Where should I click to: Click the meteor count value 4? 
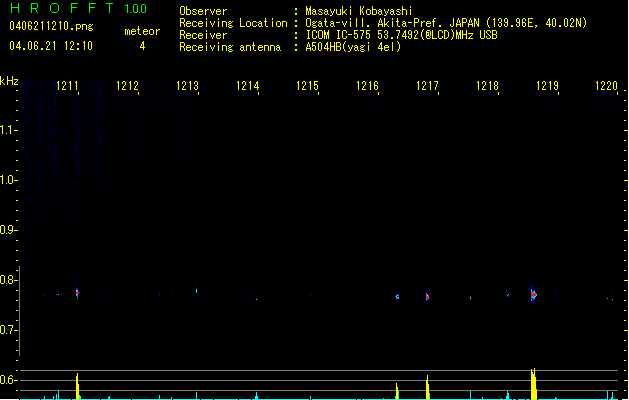pyautogui.click(x=142, y=46)
